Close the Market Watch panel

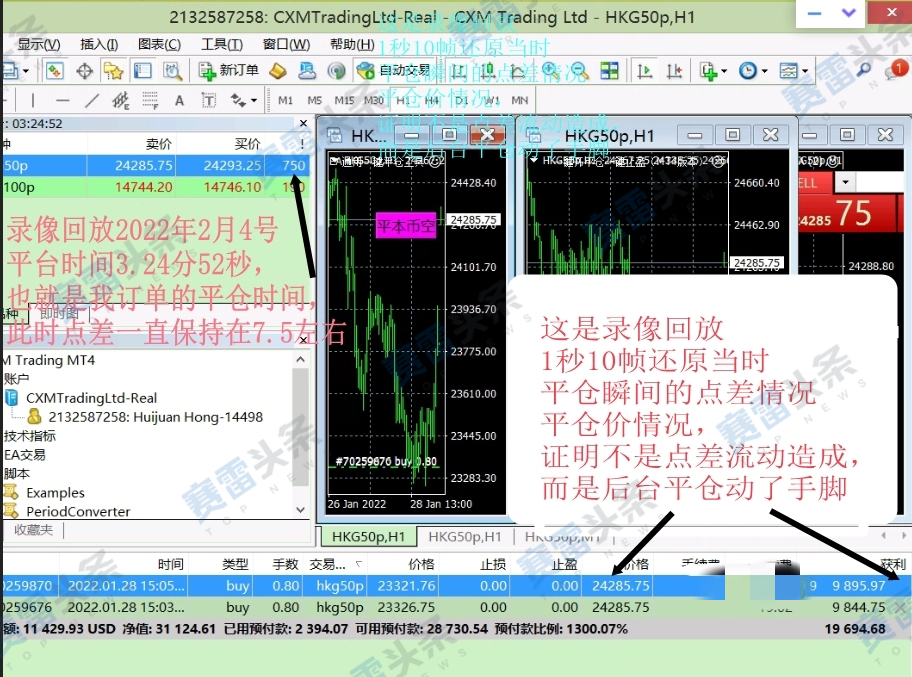pyautogui.click(x=303, y=123)
